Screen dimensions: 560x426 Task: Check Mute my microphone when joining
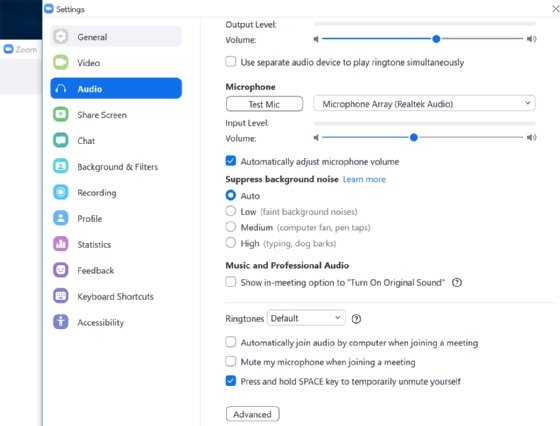click(x=231, y=361)
